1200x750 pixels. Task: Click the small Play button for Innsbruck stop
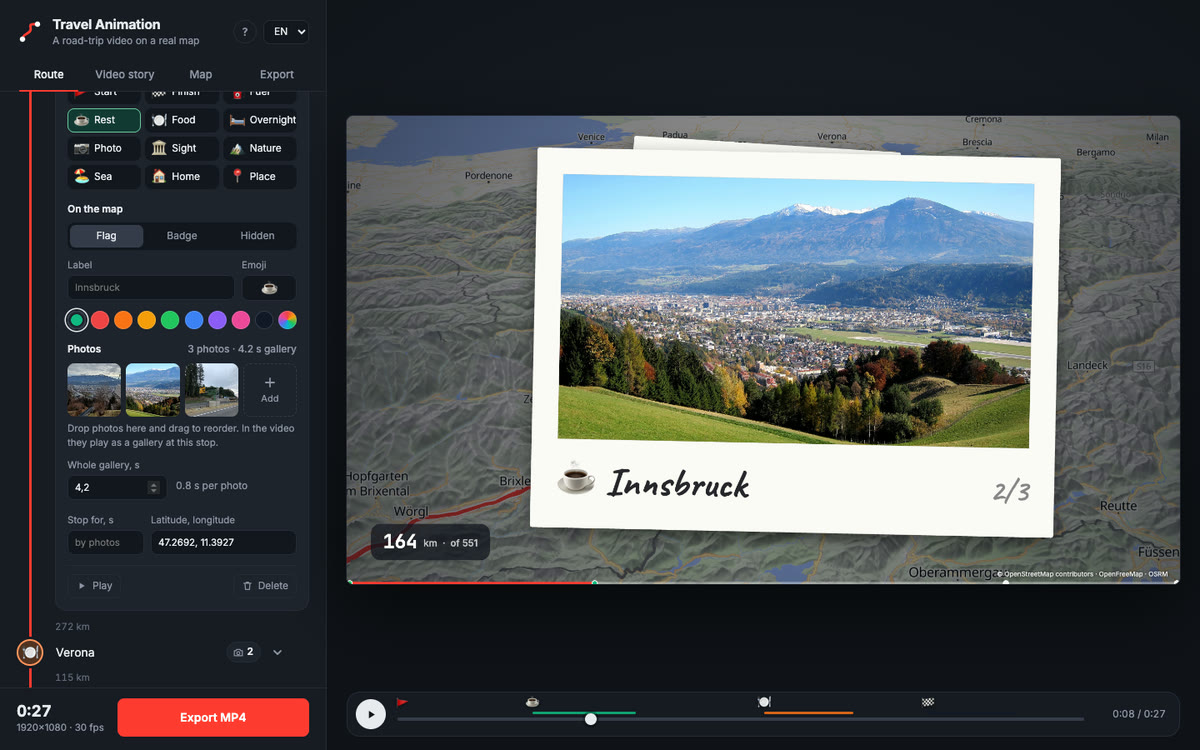(94, 586)
